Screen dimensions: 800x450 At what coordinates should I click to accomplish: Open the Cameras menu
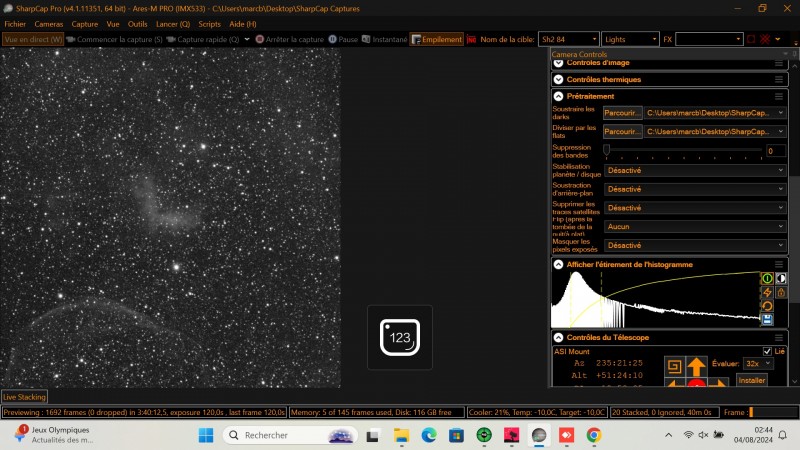(49, 24)
